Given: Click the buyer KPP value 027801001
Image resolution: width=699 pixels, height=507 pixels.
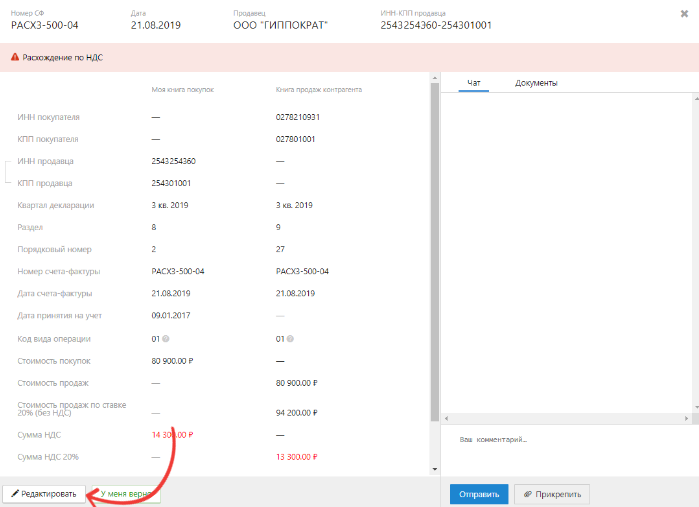Looking at the screenshot, I should (295, 139).
